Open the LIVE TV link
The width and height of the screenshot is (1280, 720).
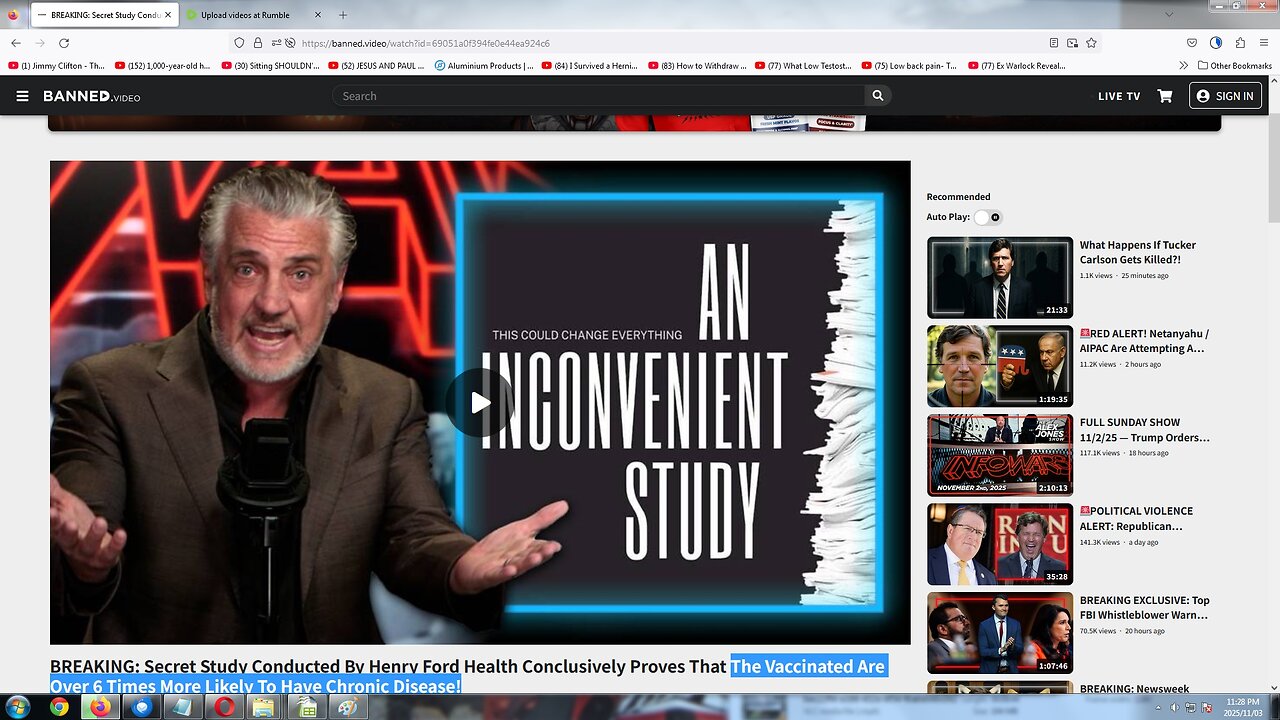pos(1119,96)
